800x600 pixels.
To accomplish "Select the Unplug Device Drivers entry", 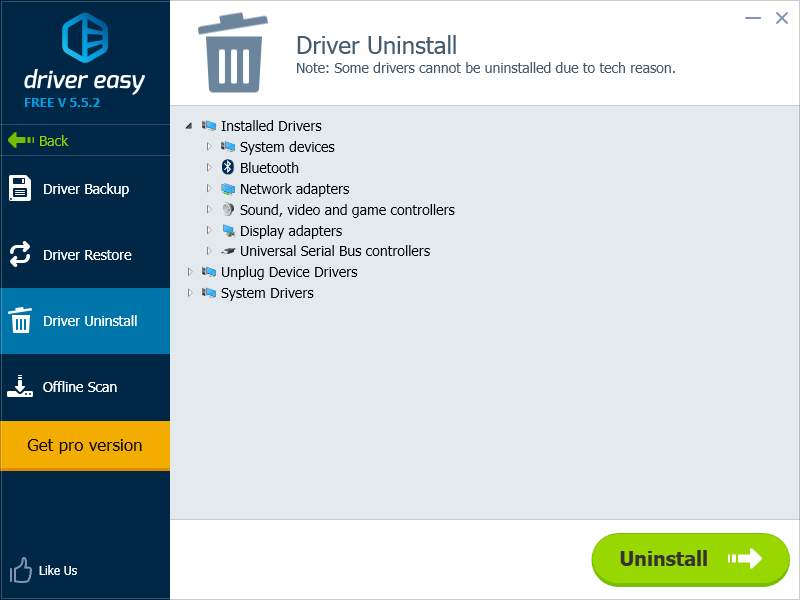I will (289, 272).
